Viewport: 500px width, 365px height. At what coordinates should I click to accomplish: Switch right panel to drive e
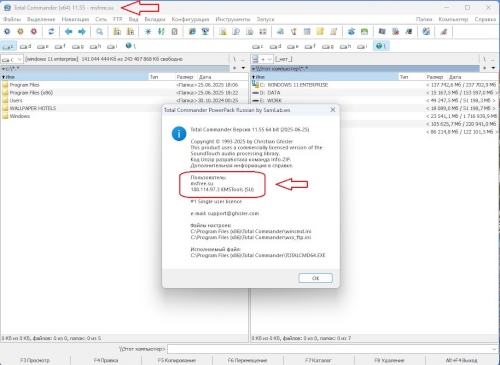point(293,46)
